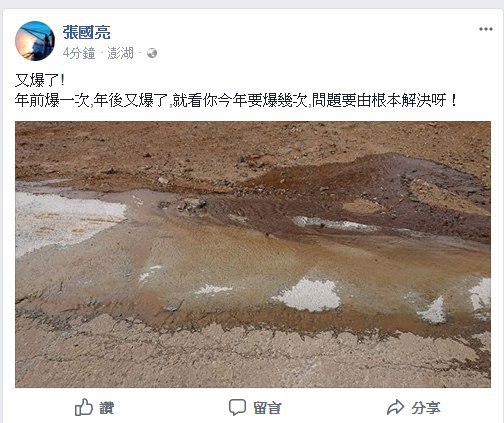The image size is (504, 423).
Task: Click the thumbs-up Like icon
Action: tap(84, 407)
